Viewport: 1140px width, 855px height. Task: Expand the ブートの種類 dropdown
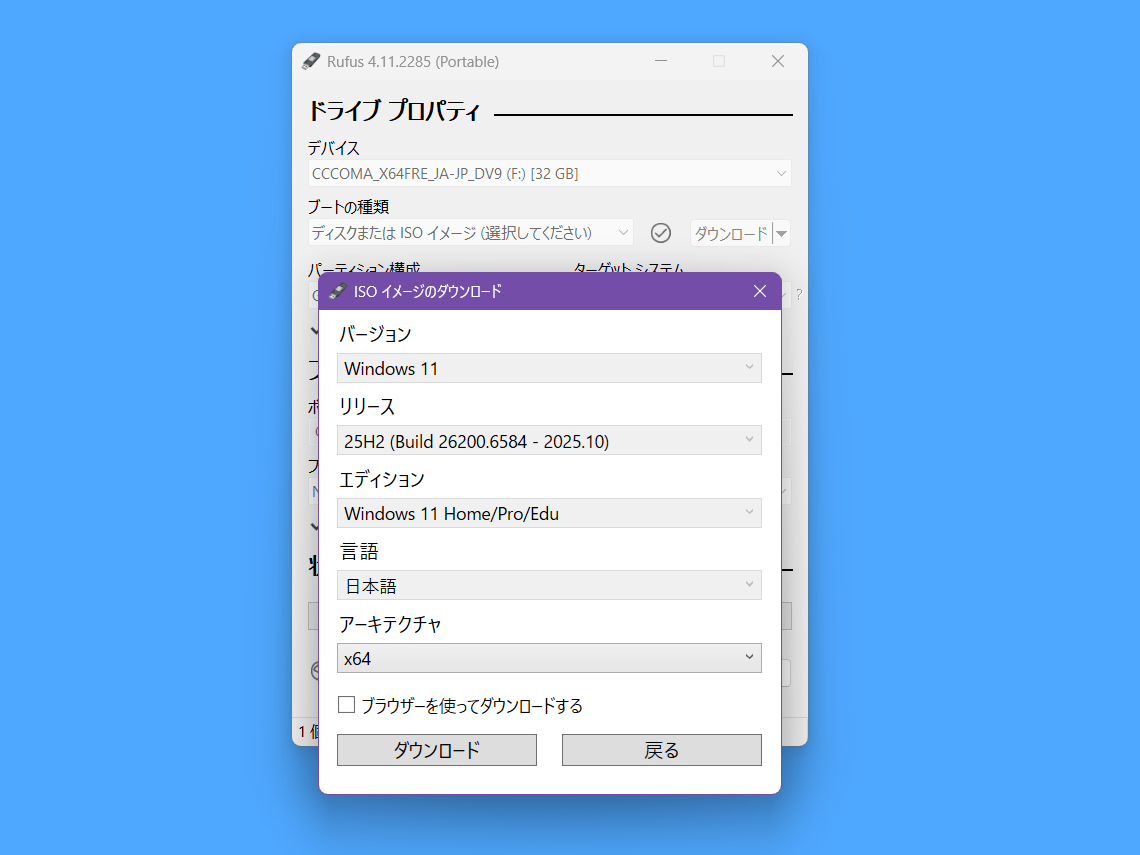[x=470, y=233]
